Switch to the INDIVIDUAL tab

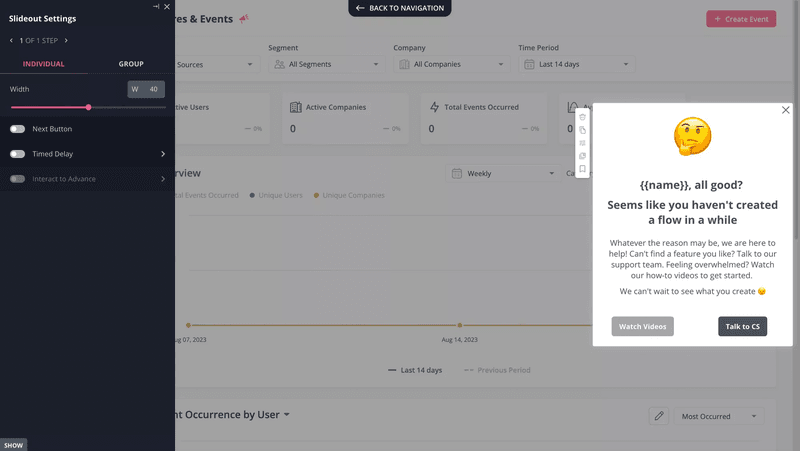43,64
